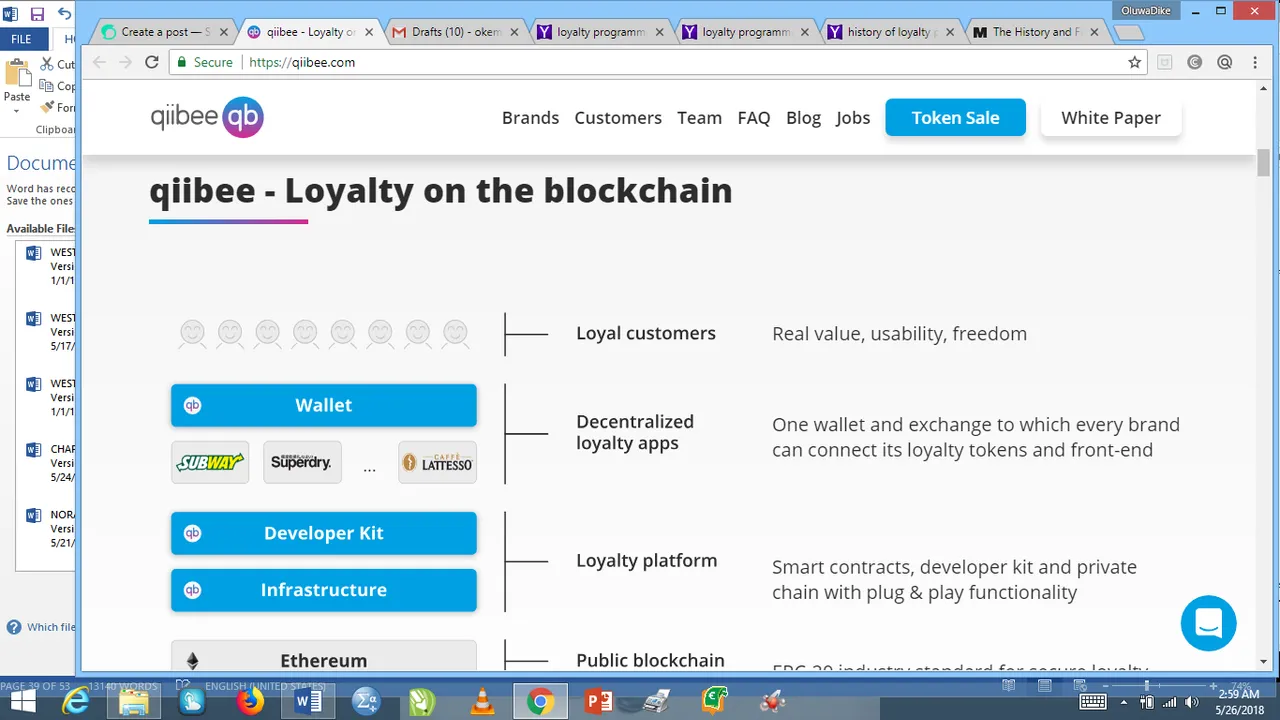Close the 'Create a post' tab

coord(223,32)
